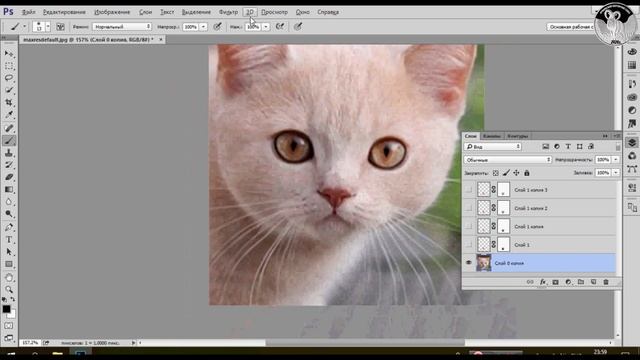Viewport: 640px width, 360px height.
Task: Collapse the Layers panel double arrows
Action: click(x=605, y=136)
